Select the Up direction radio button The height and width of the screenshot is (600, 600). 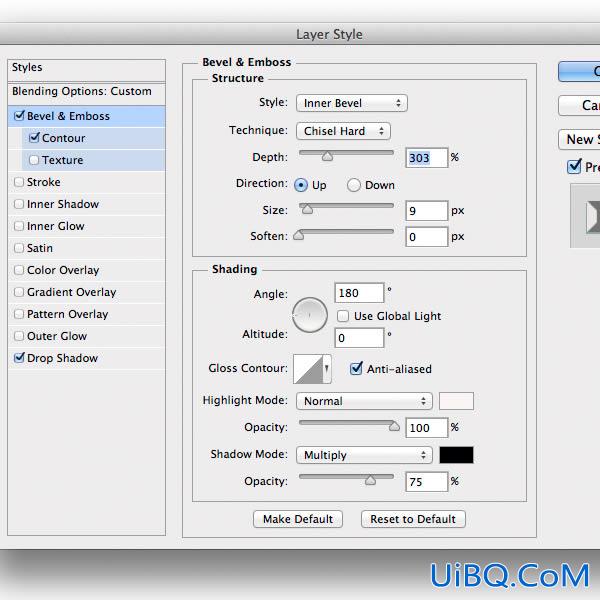(x=301, y=185)
